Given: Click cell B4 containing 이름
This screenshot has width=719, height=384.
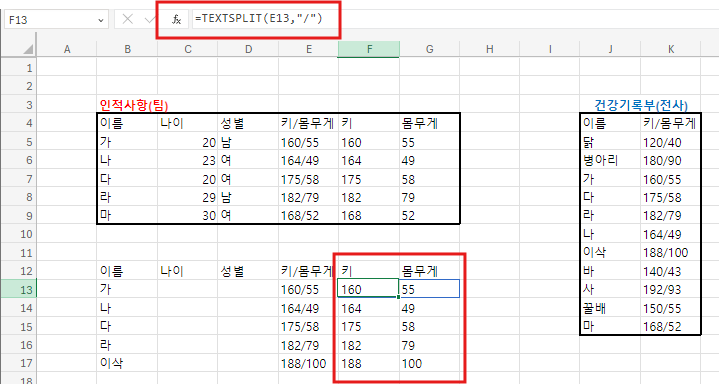Looking at the screenshot, I should (x=127, y=123).
